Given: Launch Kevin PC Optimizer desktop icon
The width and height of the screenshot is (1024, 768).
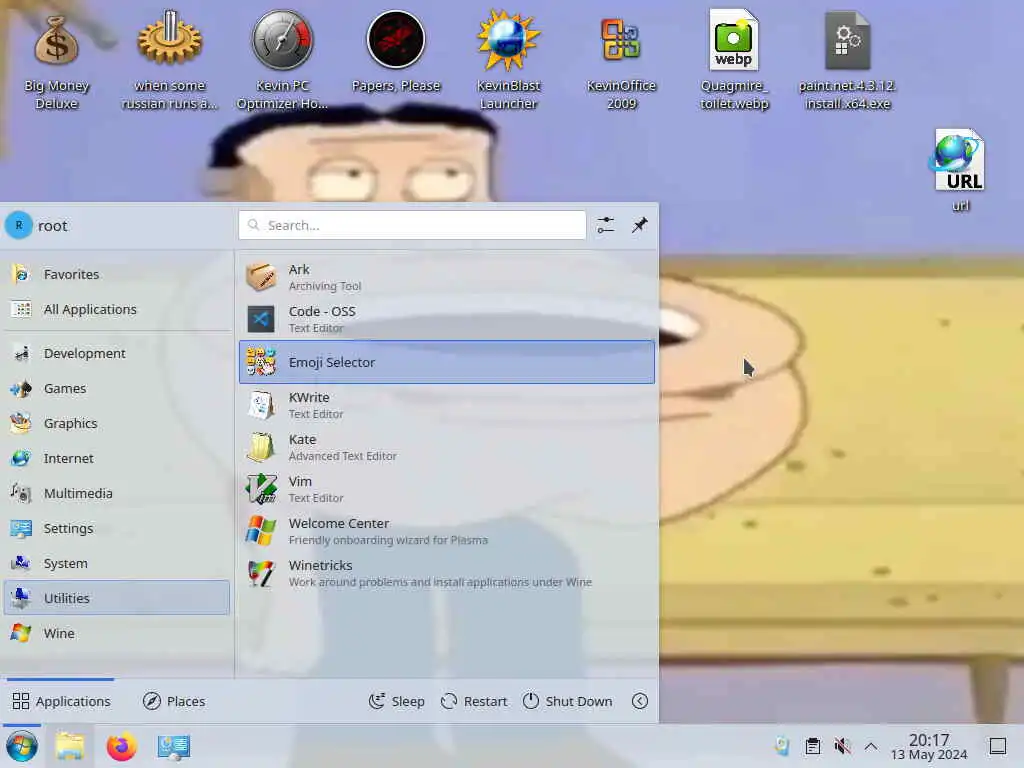Looking at the screenshot, I should coord(282,62).
